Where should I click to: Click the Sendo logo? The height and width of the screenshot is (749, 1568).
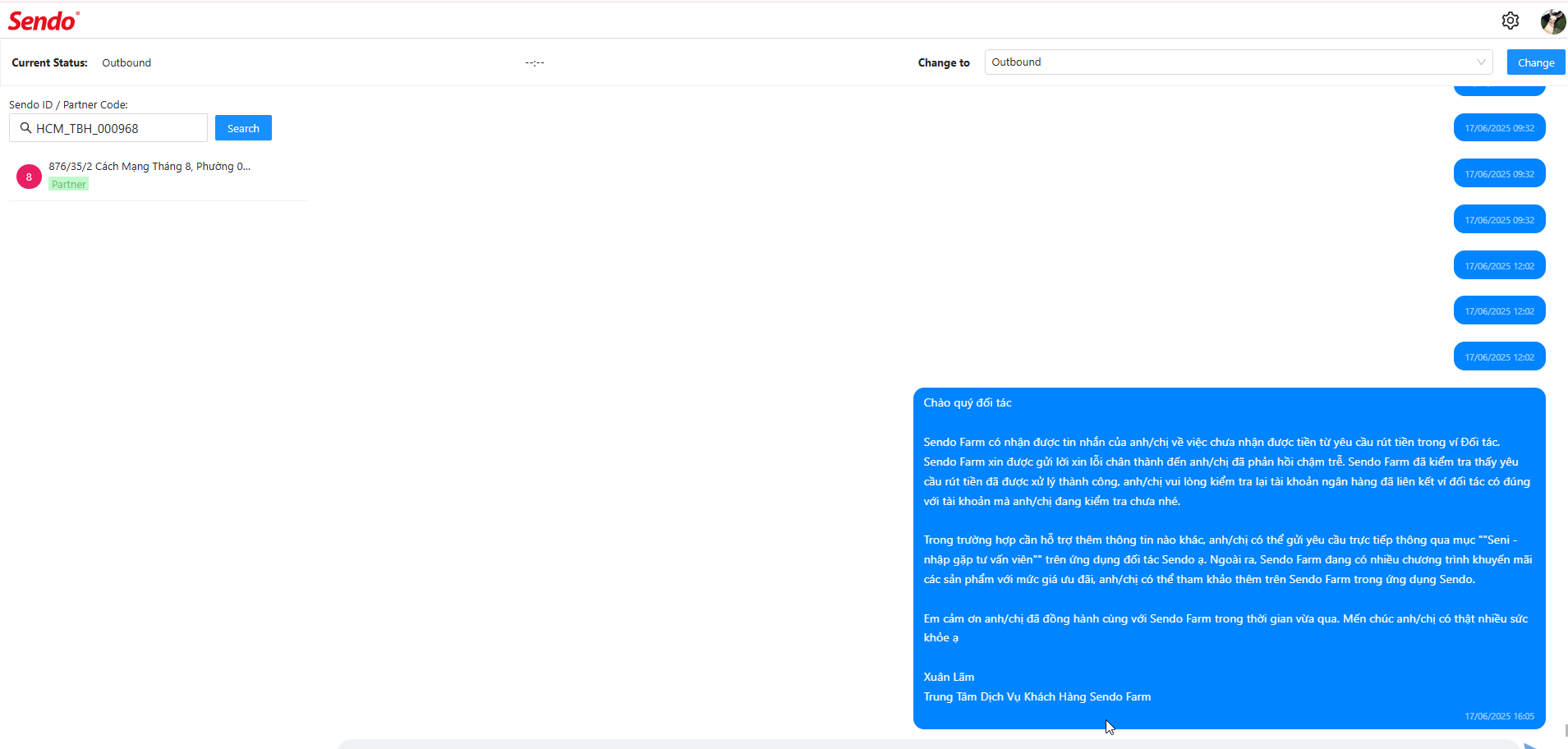[44, 21]
